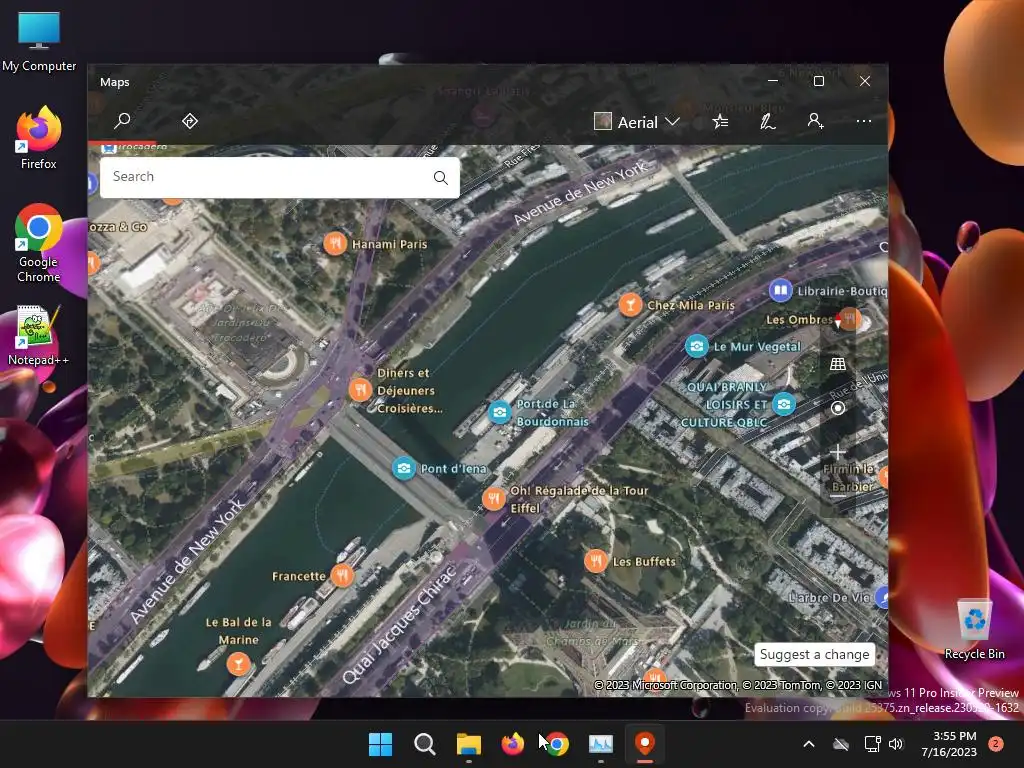Viewport: 1024px width, 768px height.
Task: Select the Les Buffets restaurant pin
Action: [x=596, y=561]
